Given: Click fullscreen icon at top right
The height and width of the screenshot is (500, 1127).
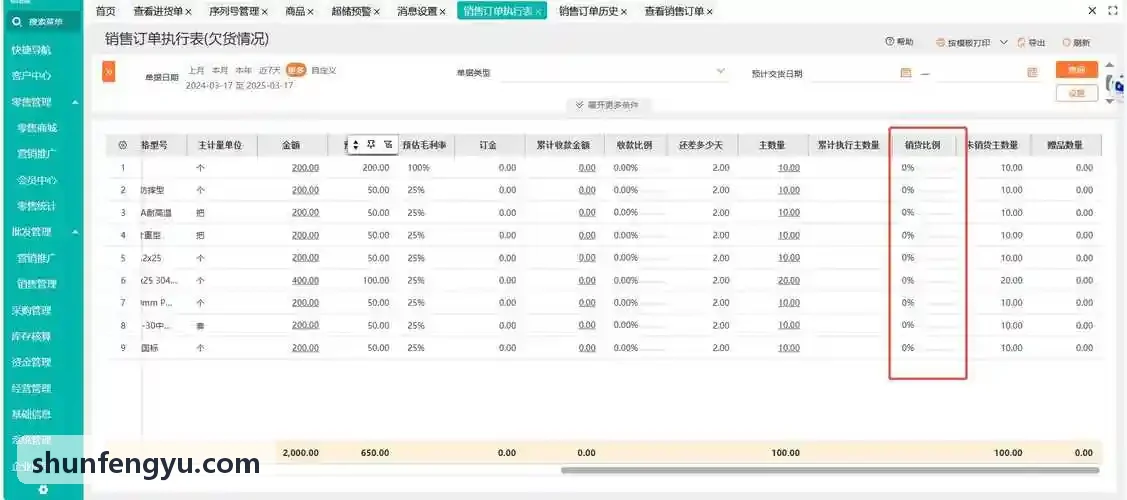Looking at the screenshot, I should [1113, 11].
